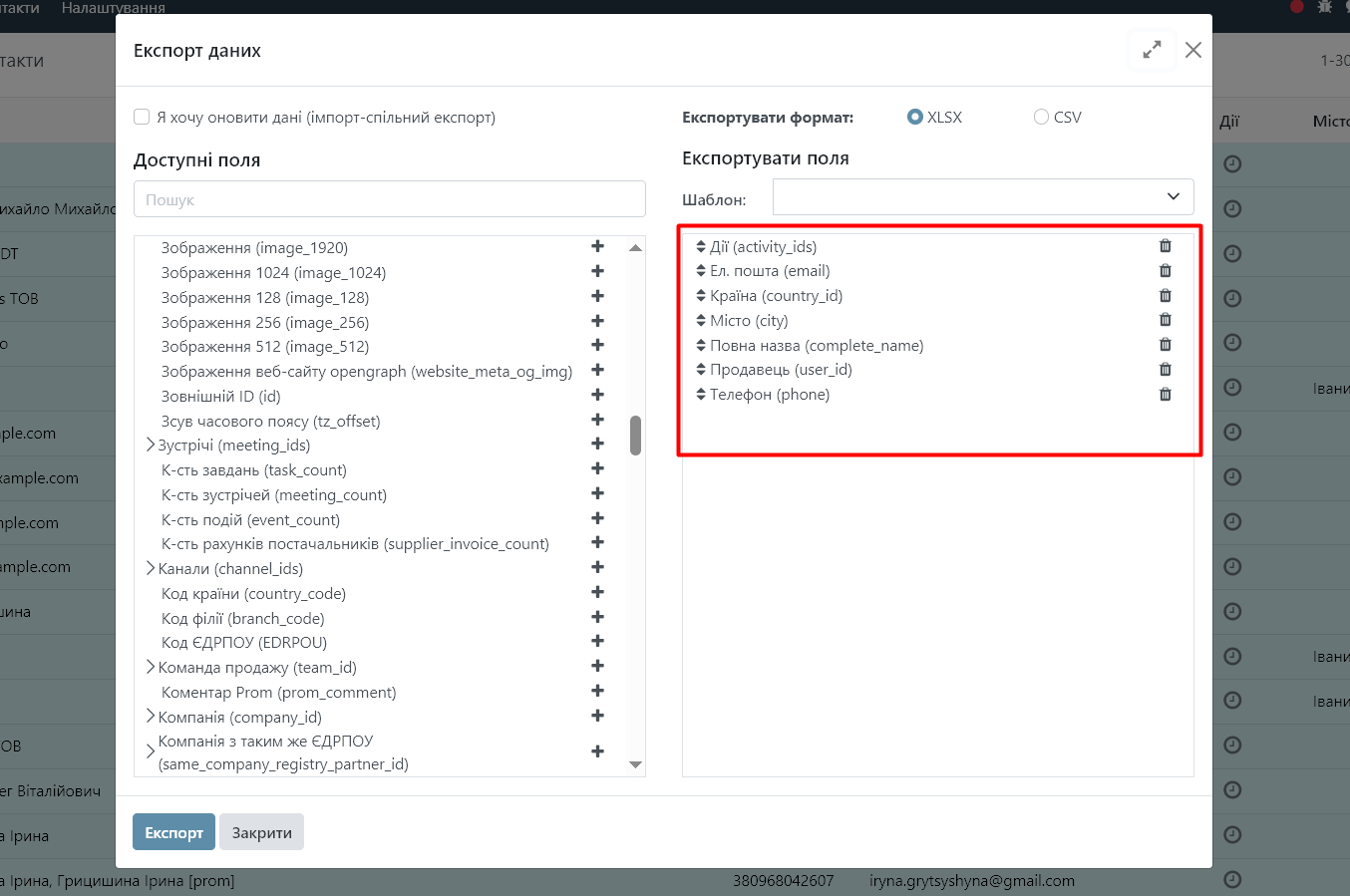Expand Зустрічі (meeting_ids) tree node
Screen dimensions: 1350x896
pyautogui.click(x=151, y=445)
